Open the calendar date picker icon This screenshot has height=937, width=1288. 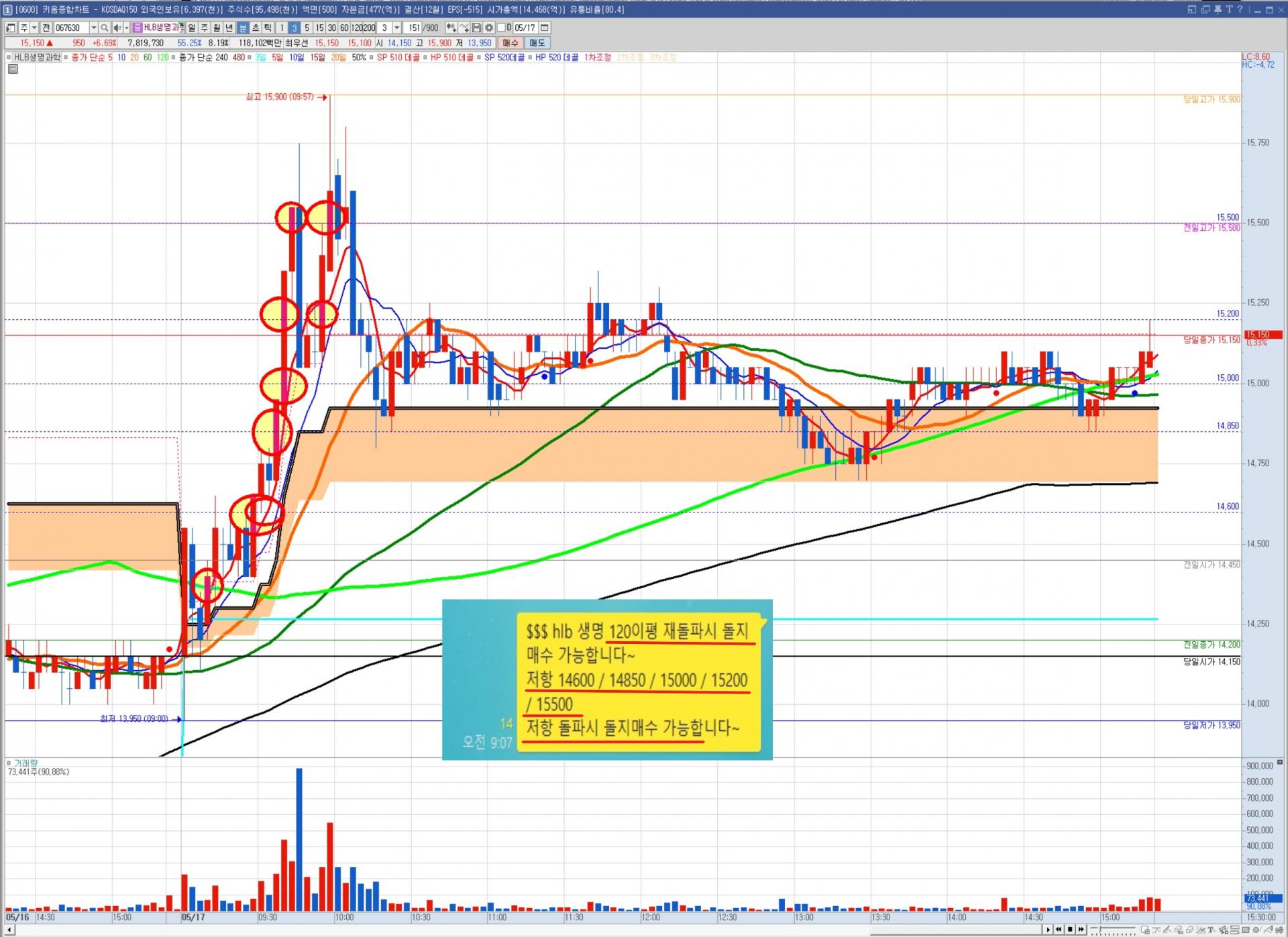[x=545, y=27]
